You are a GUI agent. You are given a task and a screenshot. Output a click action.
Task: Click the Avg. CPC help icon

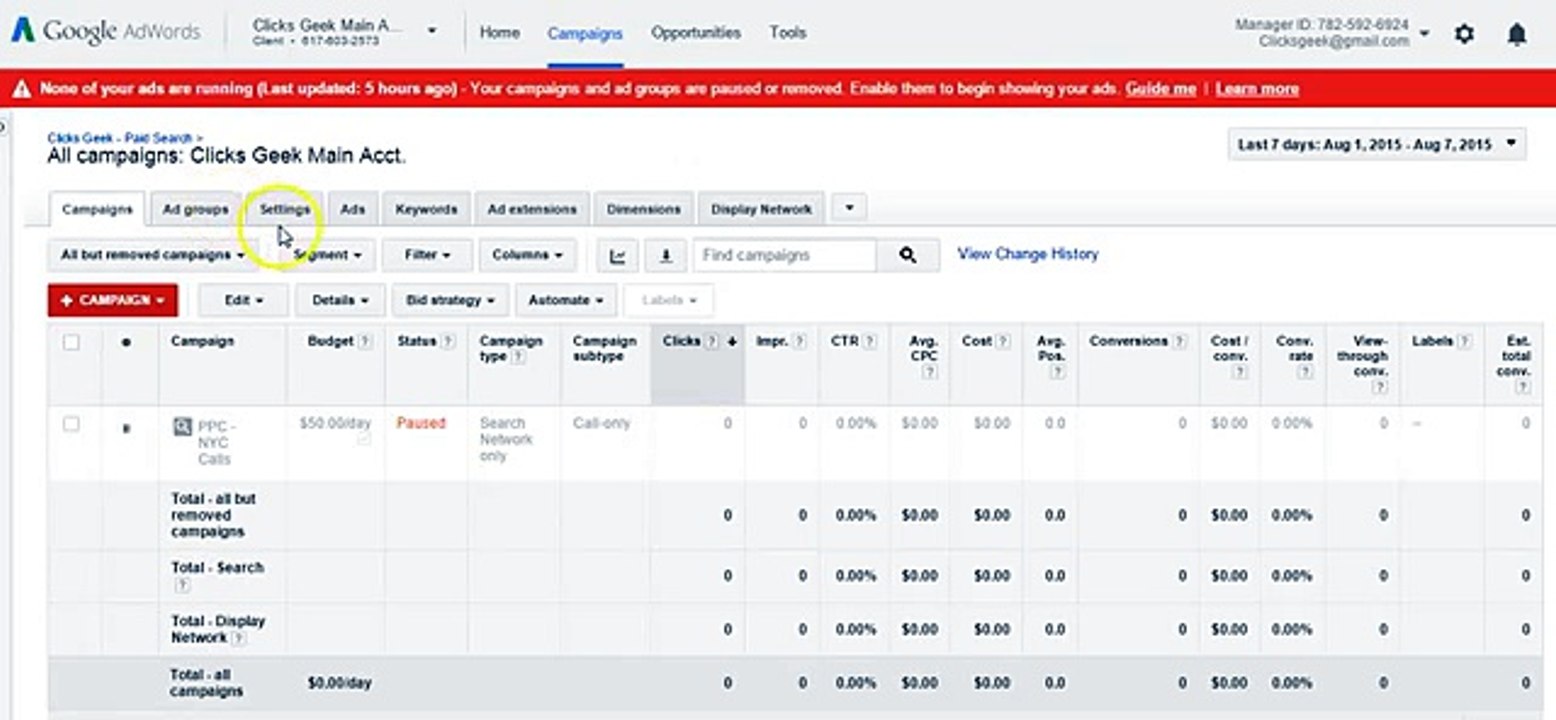click(930, 372)
